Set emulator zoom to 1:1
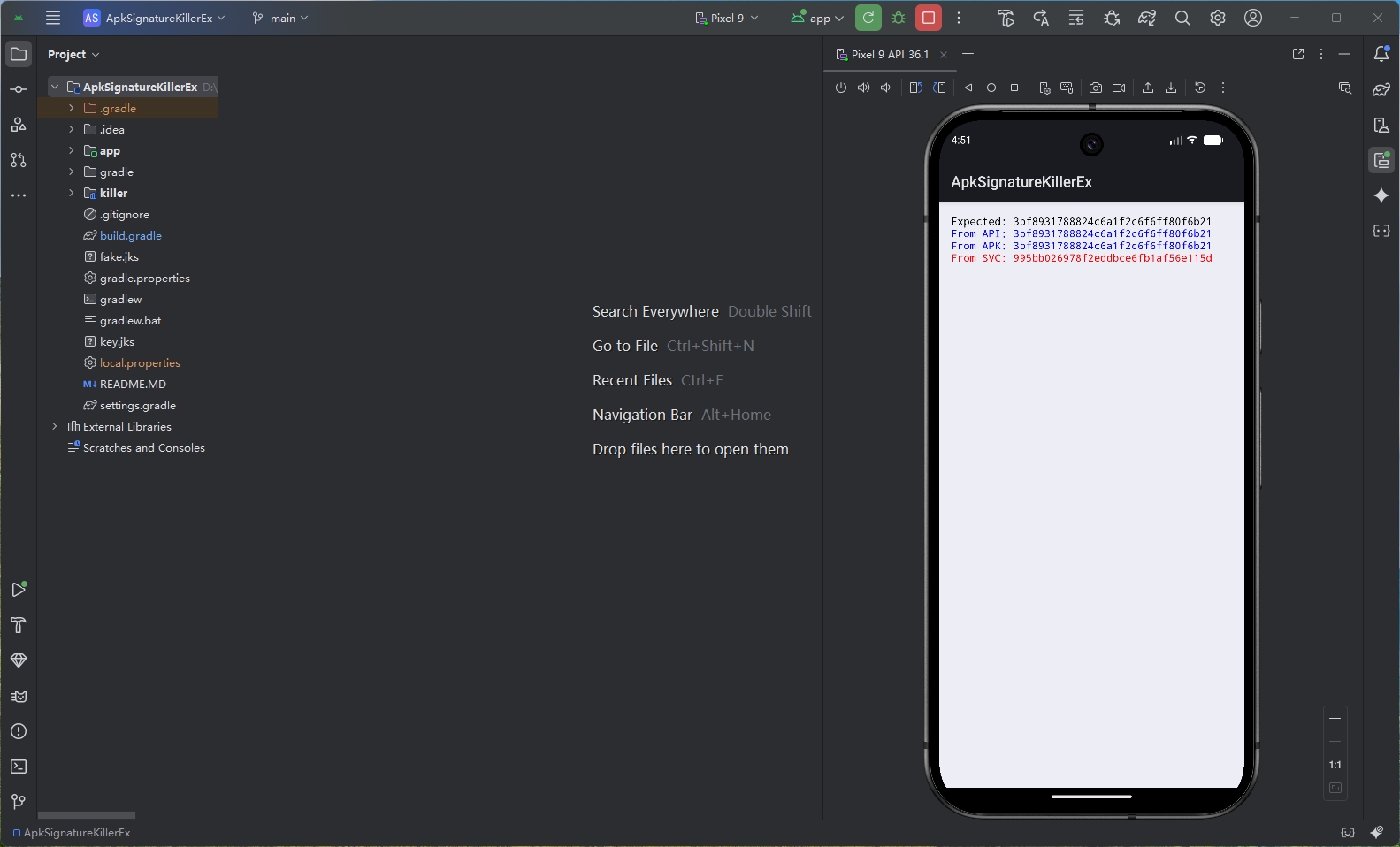This screenshot has width=1400, height=847. [1335, 765]
